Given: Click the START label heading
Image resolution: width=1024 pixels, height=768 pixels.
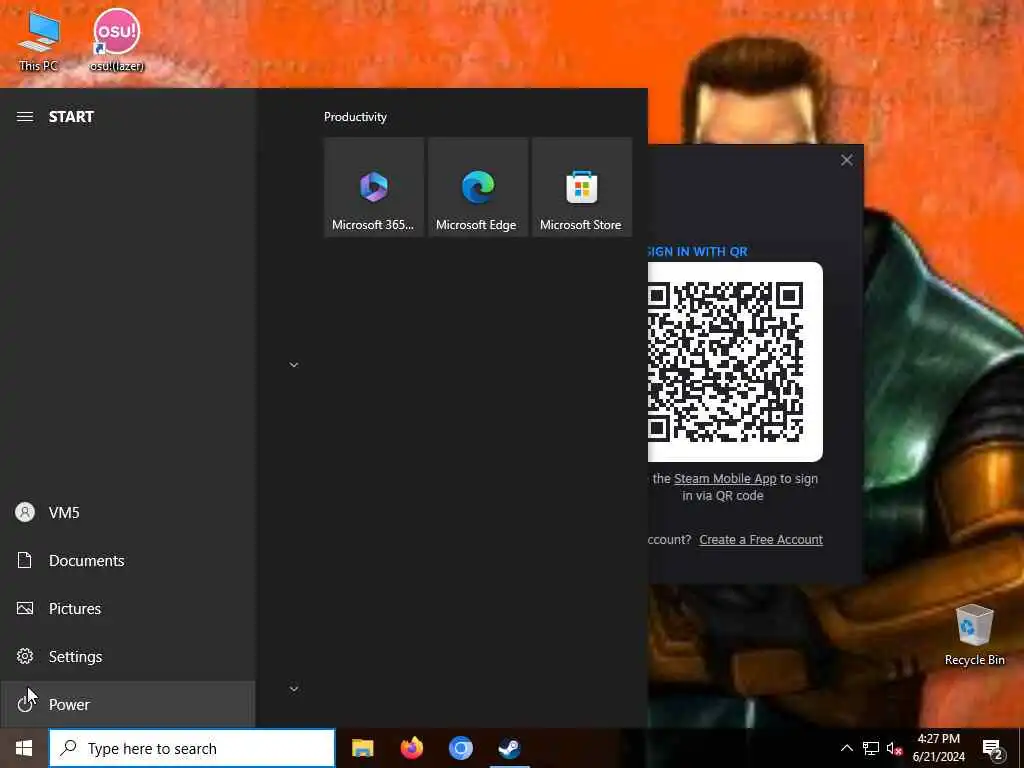Looking at the screenshot, I should tap(71, 117).
